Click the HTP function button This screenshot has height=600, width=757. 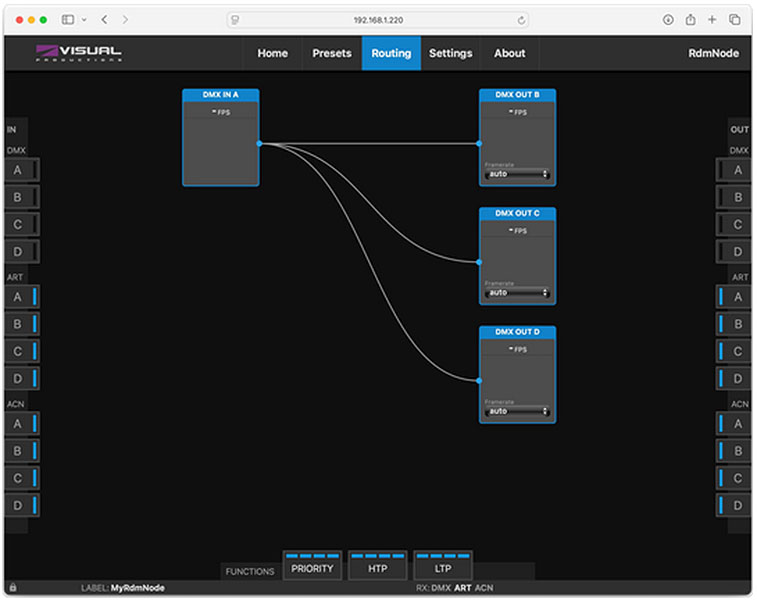point(377,568)
